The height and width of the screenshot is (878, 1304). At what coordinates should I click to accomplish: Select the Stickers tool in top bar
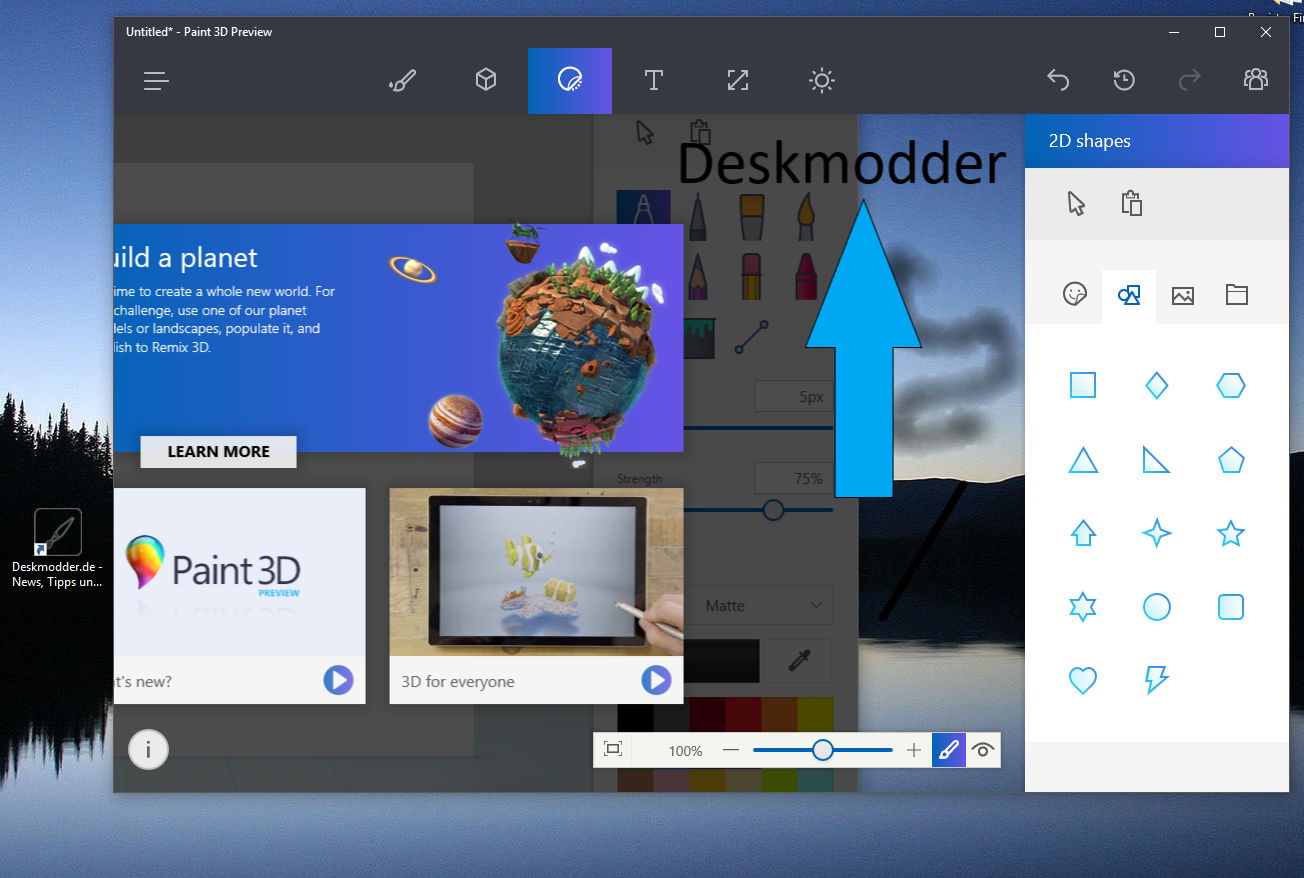(570, 81)
